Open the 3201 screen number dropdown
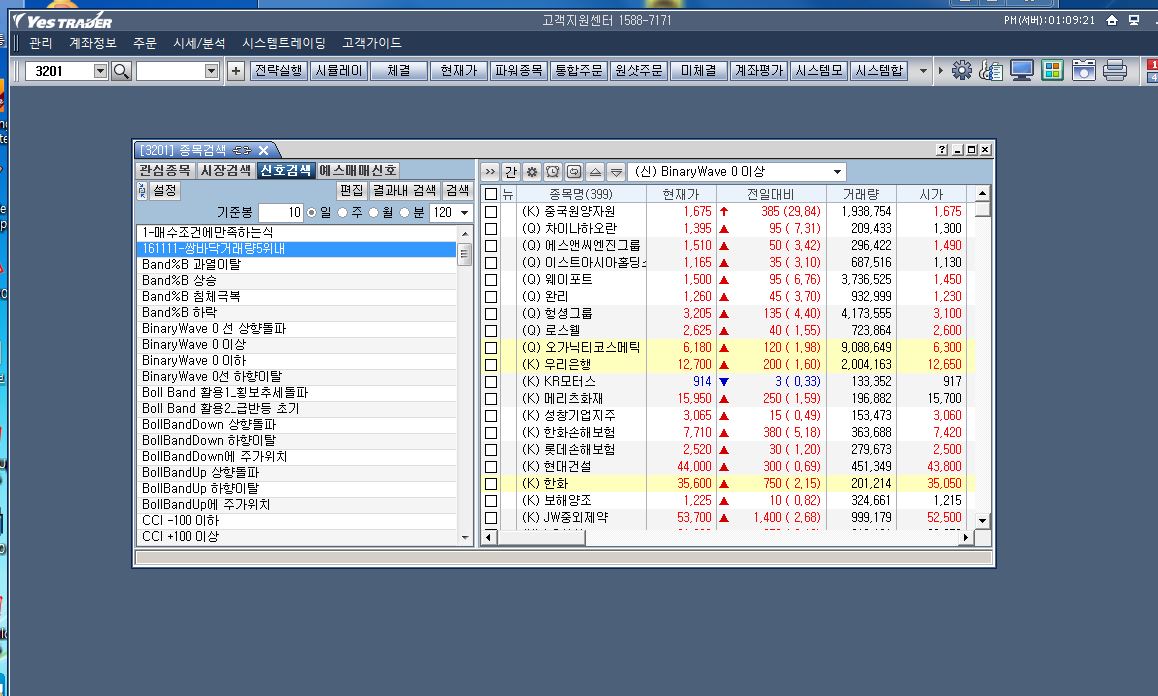 (x=100, y=71)
